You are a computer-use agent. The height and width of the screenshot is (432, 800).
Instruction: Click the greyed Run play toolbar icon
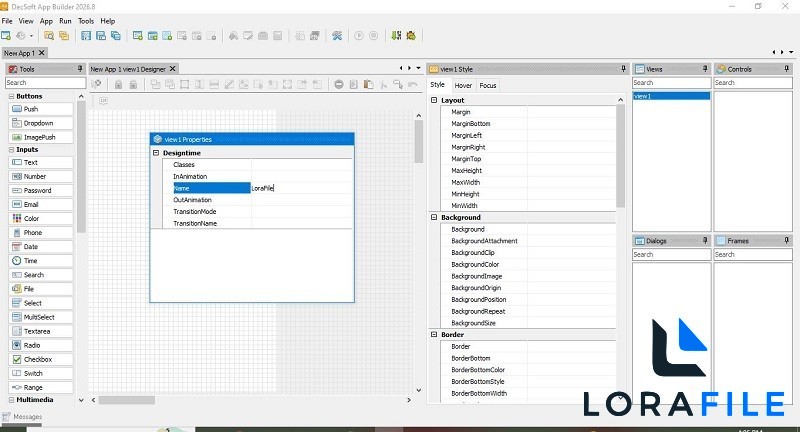pos(359,36)
